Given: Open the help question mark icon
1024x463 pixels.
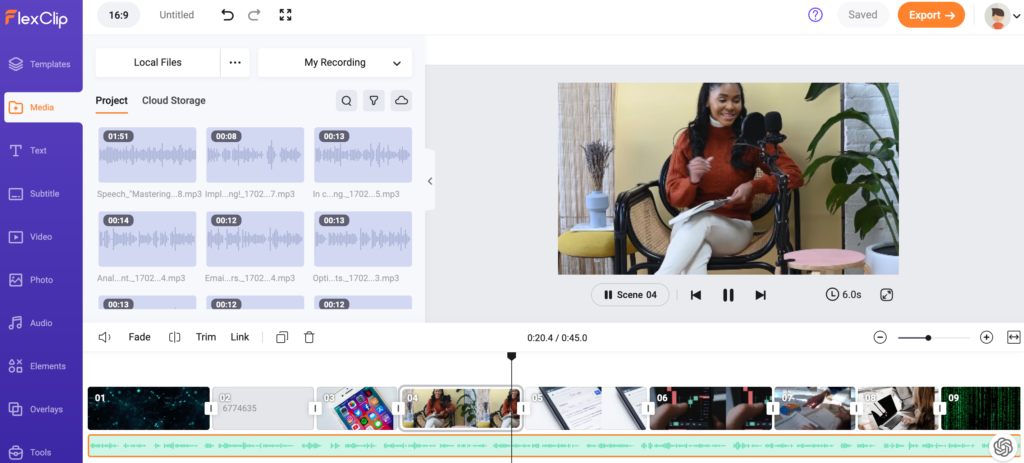Looking at the screenshot, I should pos(815,15).
